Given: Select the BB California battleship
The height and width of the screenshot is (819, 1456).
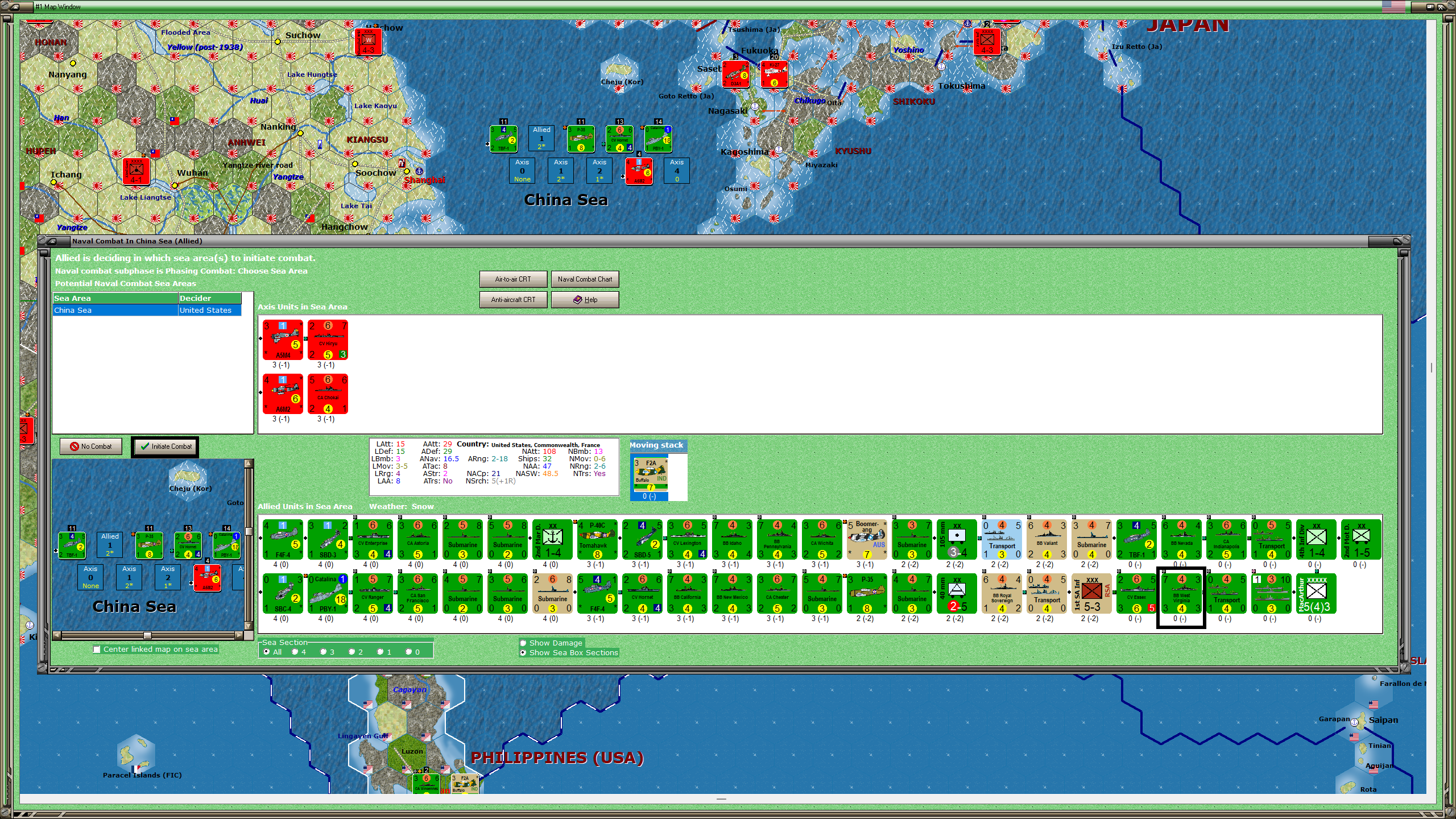Looking at the screenshot, I should (x=687, y=593).
